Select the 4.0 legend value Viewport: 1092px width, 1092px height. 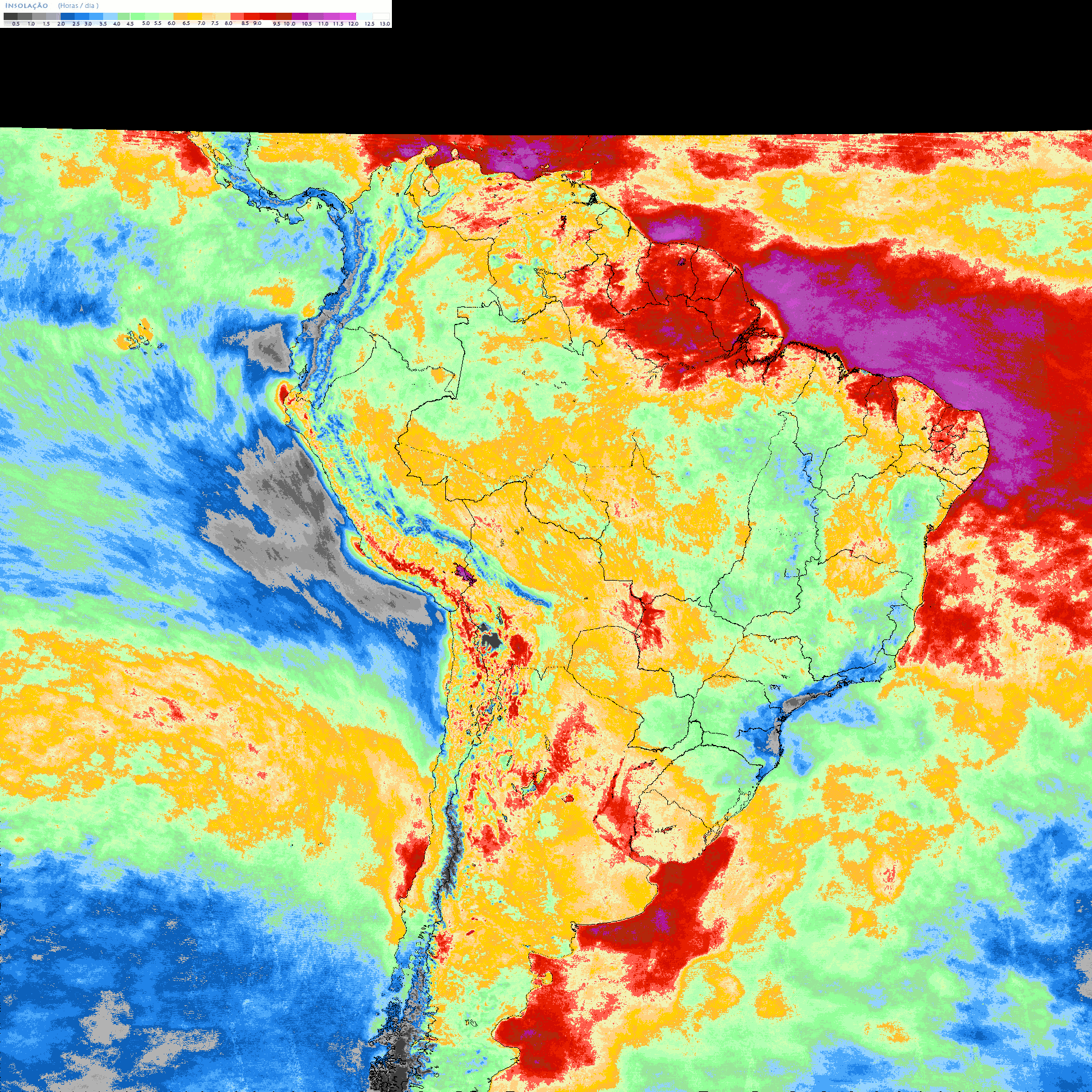click(116, 24)
